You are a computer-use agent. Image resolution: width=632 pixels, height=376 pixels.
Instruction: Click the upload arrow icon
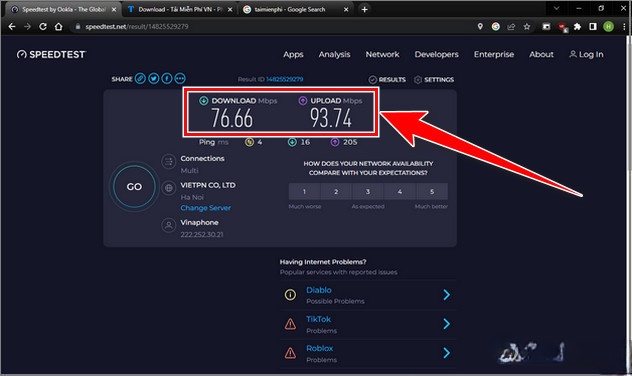303,101
